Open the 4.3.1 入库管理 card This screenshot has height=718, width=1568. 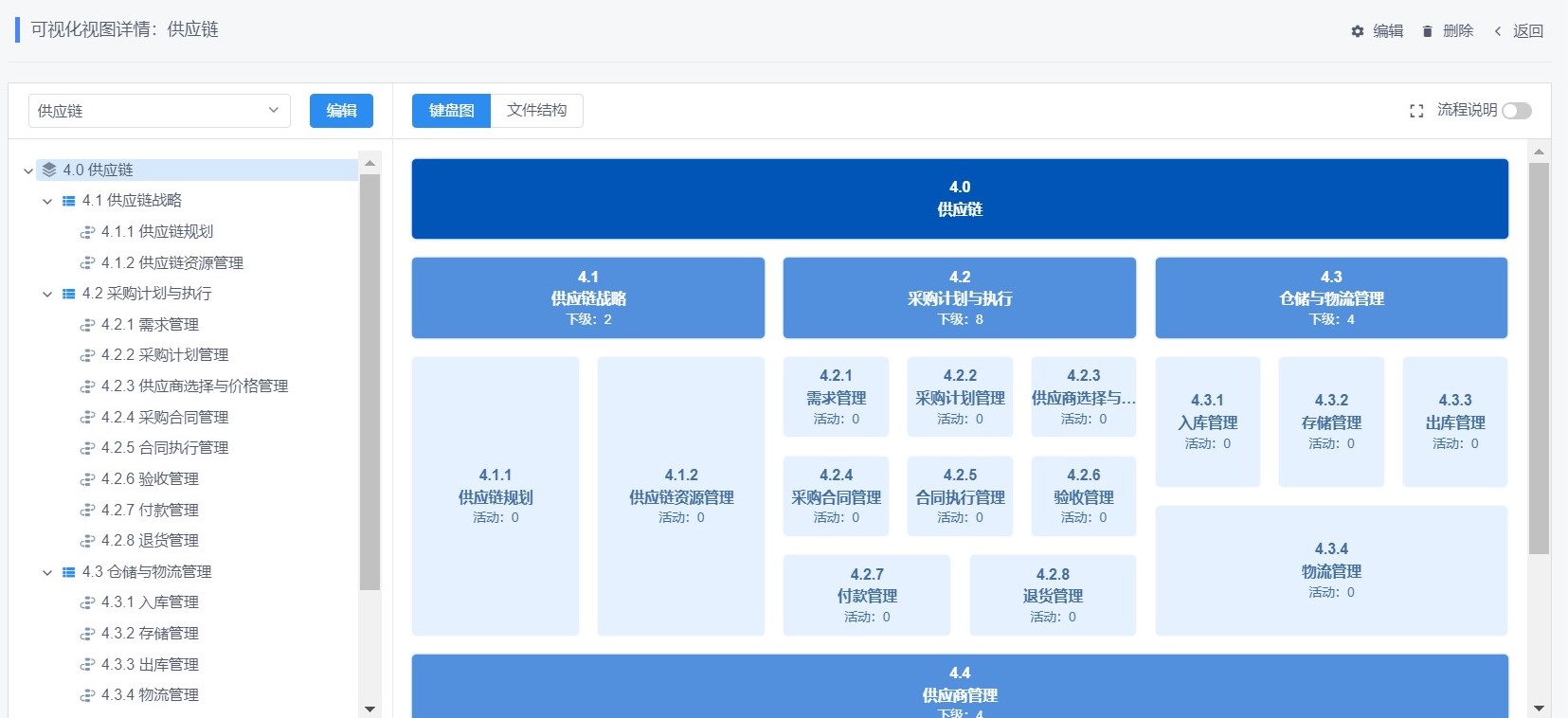click(x=1208, y=422)
